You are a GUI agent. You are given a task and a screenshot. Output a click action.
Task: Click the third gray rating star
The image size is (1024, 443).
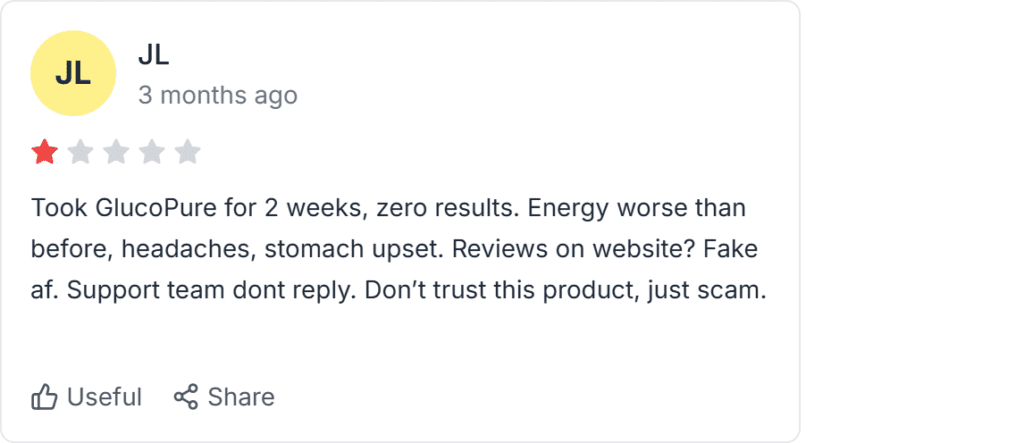pyautogui.click(x=116, y=152)
